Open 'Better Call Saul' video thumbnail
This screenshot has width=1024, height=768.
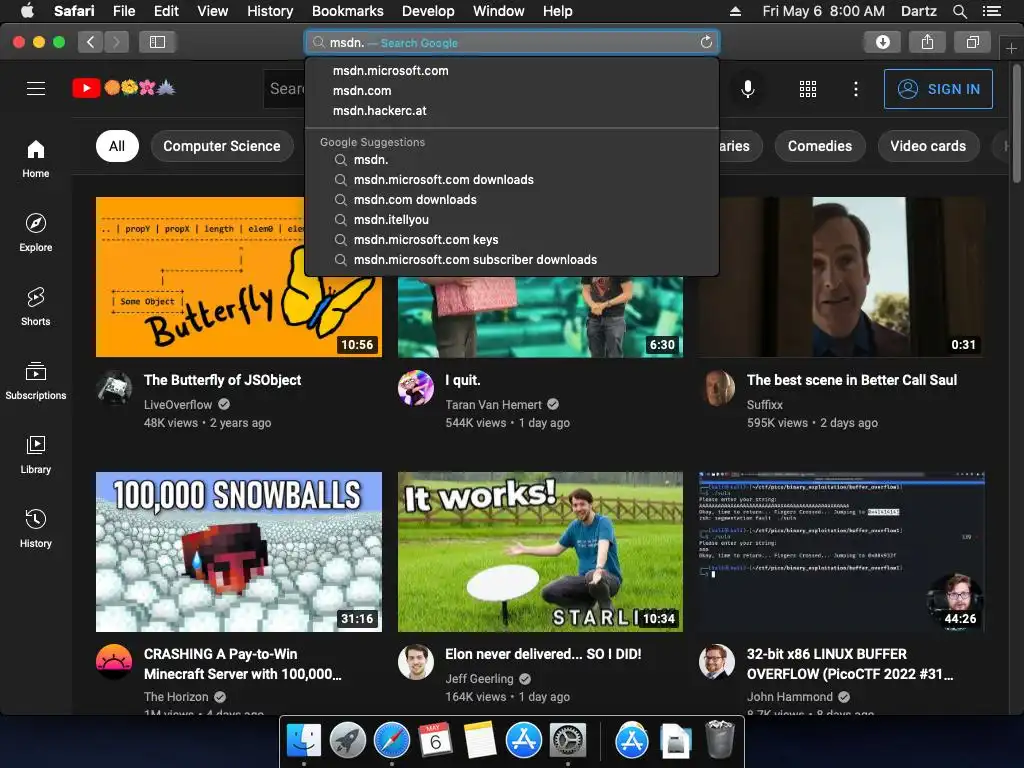pyautogui.click(x=842, y=277)
